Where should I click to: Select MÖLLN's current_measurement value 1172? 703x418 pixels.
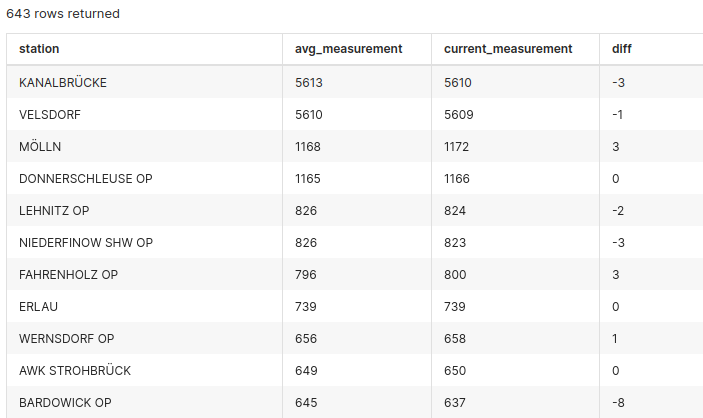click(x=460, y=146)
